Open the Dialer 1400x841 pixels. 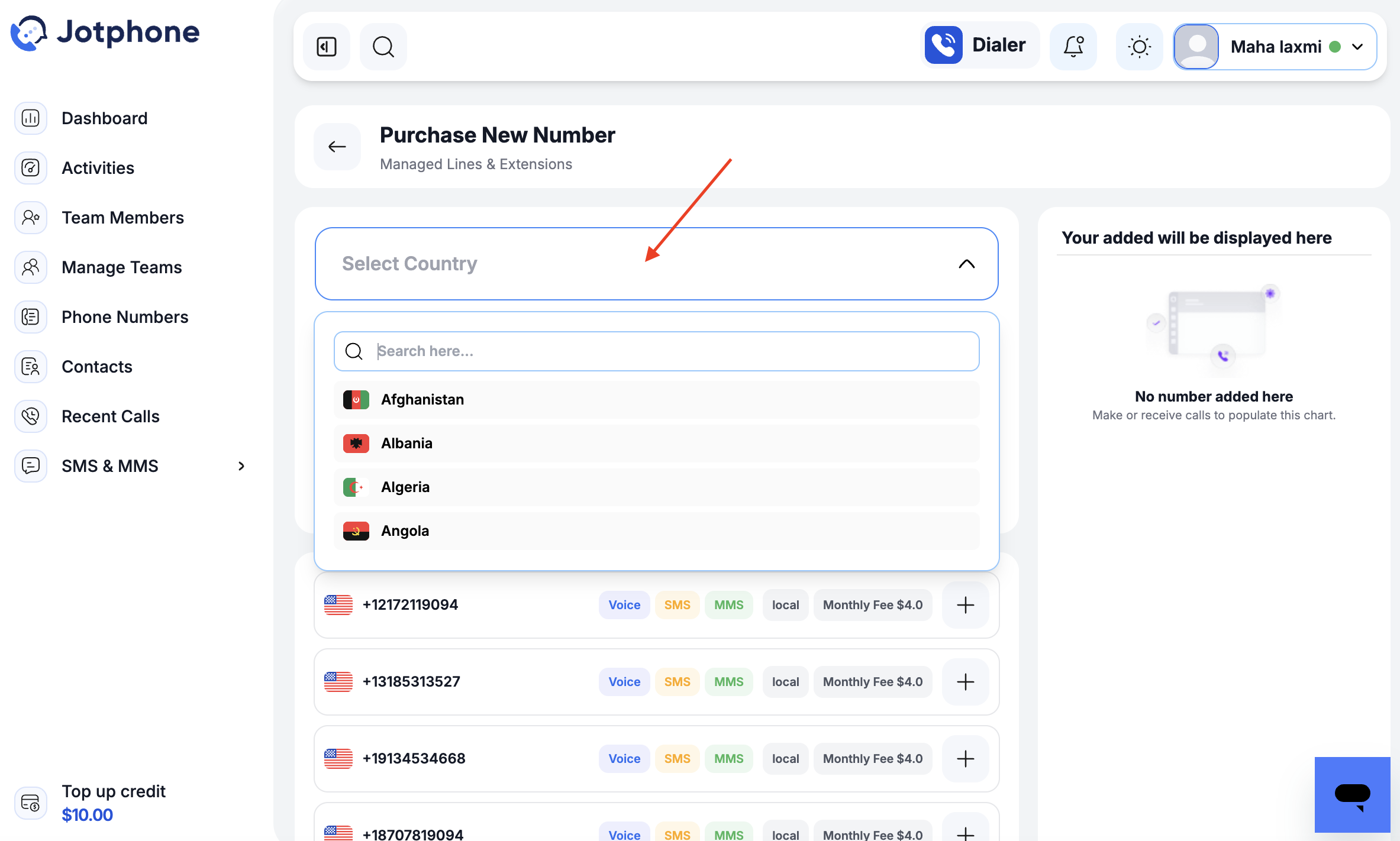click(979, 46)
